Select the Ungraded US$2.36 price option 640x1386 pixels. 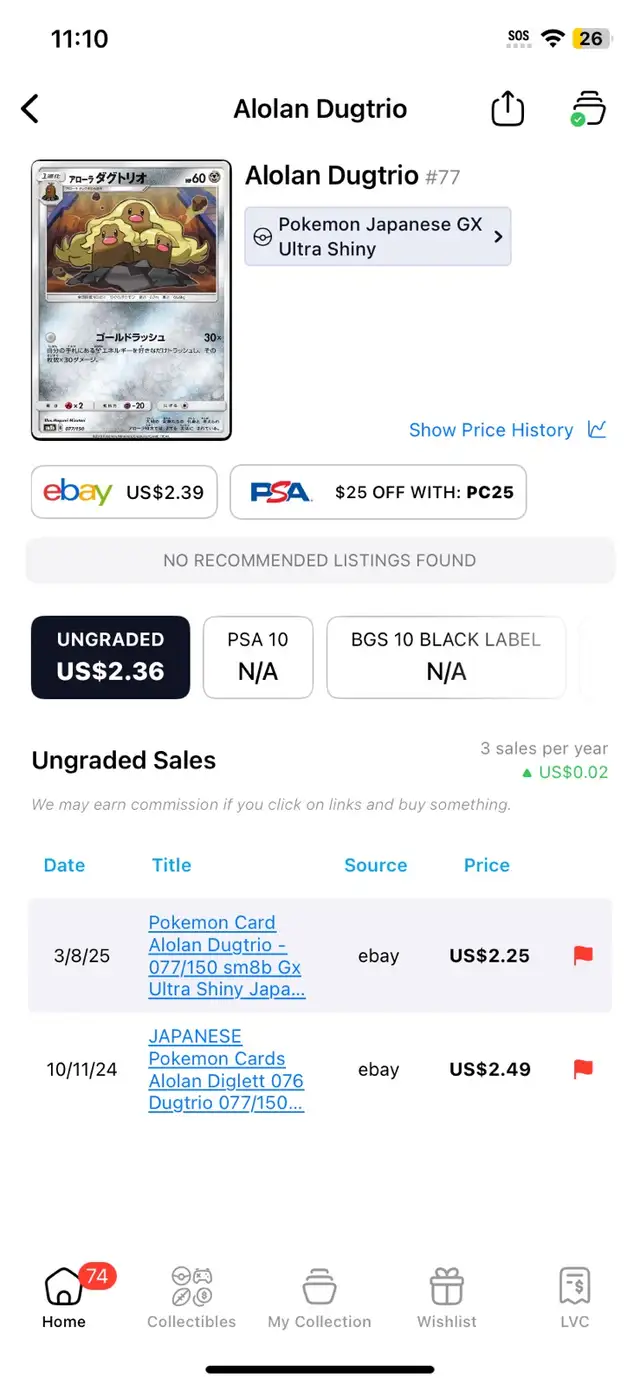pyautogui.click(x=110, y=657)
